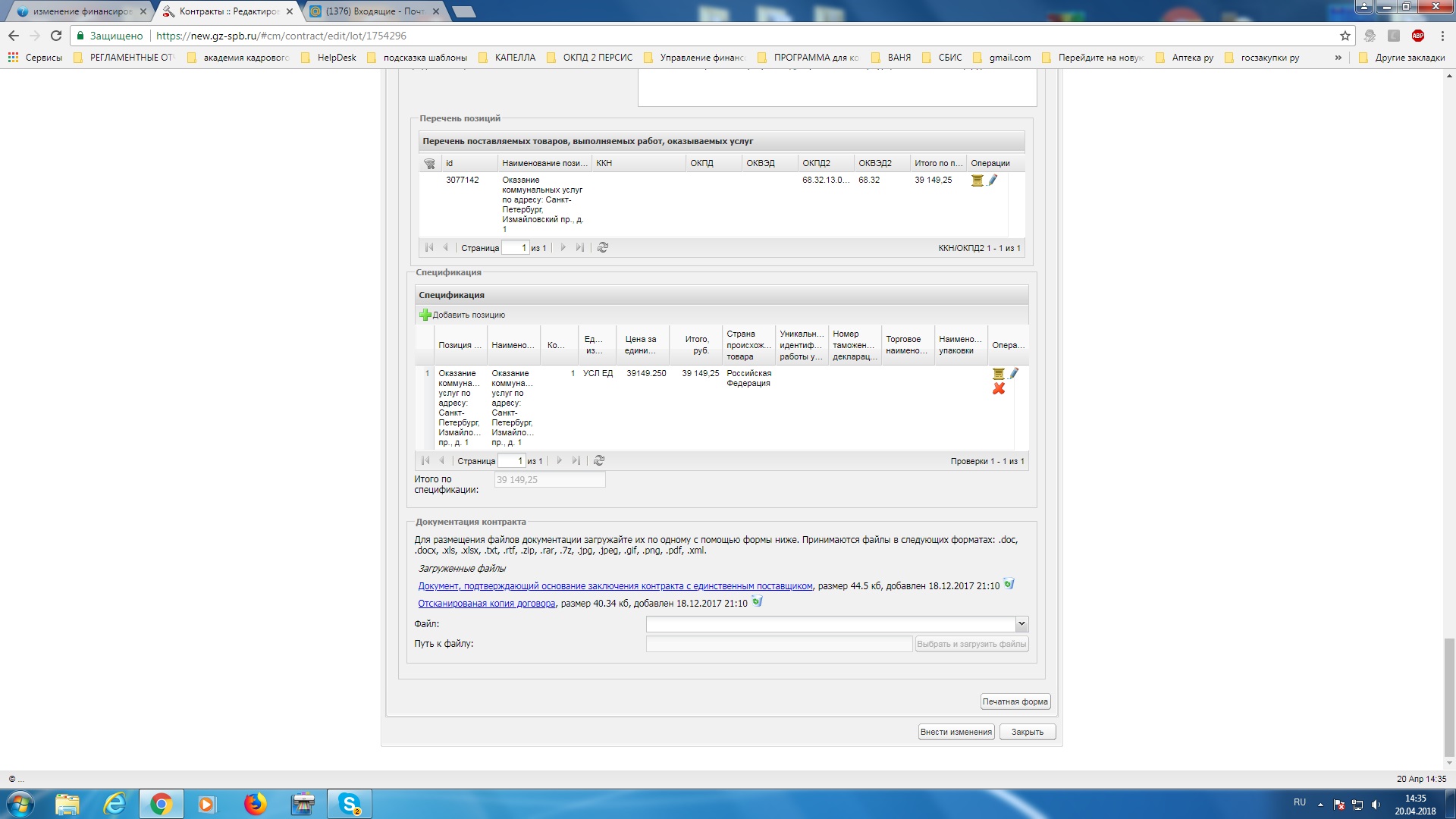This screenshot has width=1456, height=819.
Task: Refresh the positions list table
Action: 603,247
